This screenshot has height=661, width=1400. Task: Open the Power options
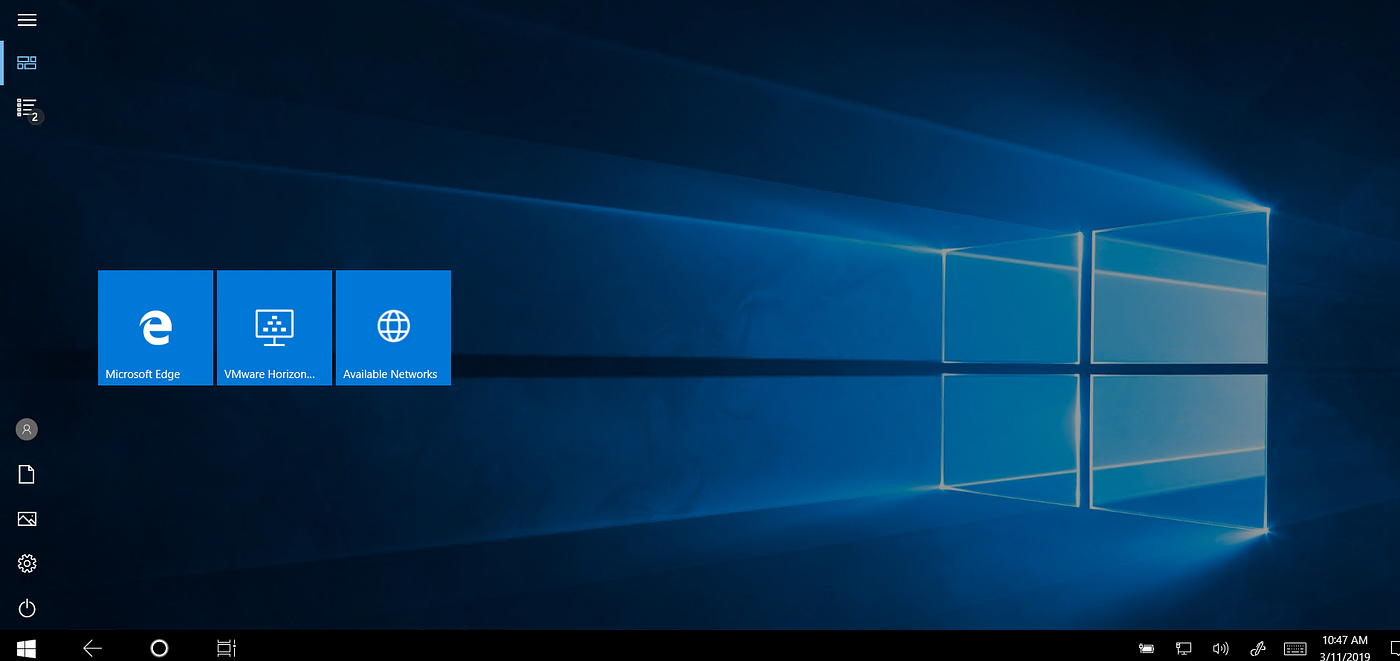click(x=26, y=608)
